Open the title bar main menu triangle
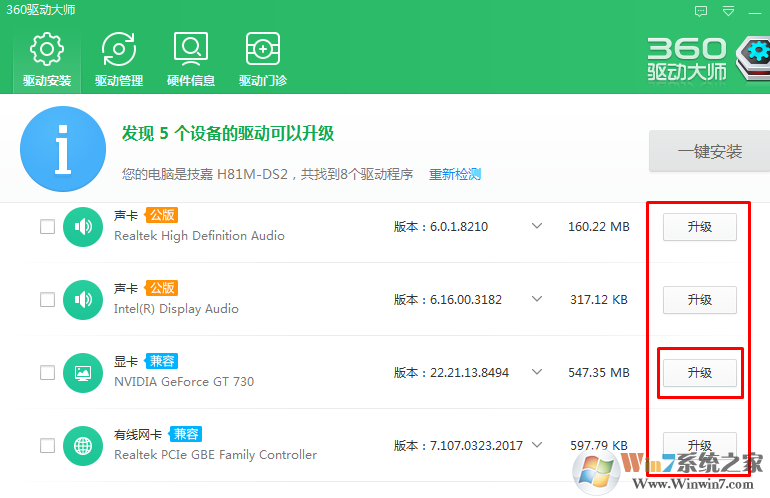Screen dimensions: 770x498 tap(729, 10)
